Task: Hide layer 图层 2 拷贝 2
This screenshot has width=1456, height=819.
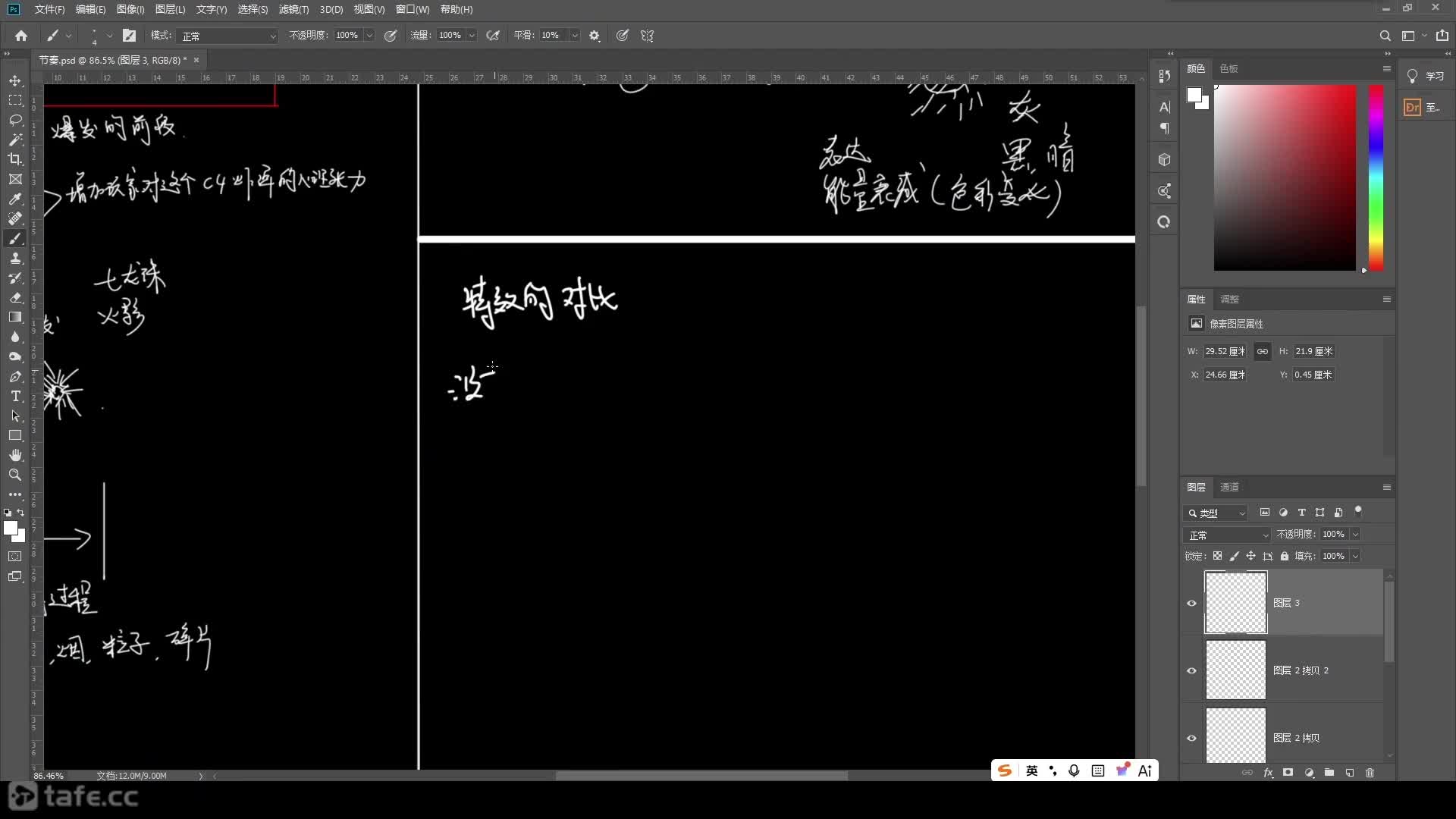Action: point(1191,671)
